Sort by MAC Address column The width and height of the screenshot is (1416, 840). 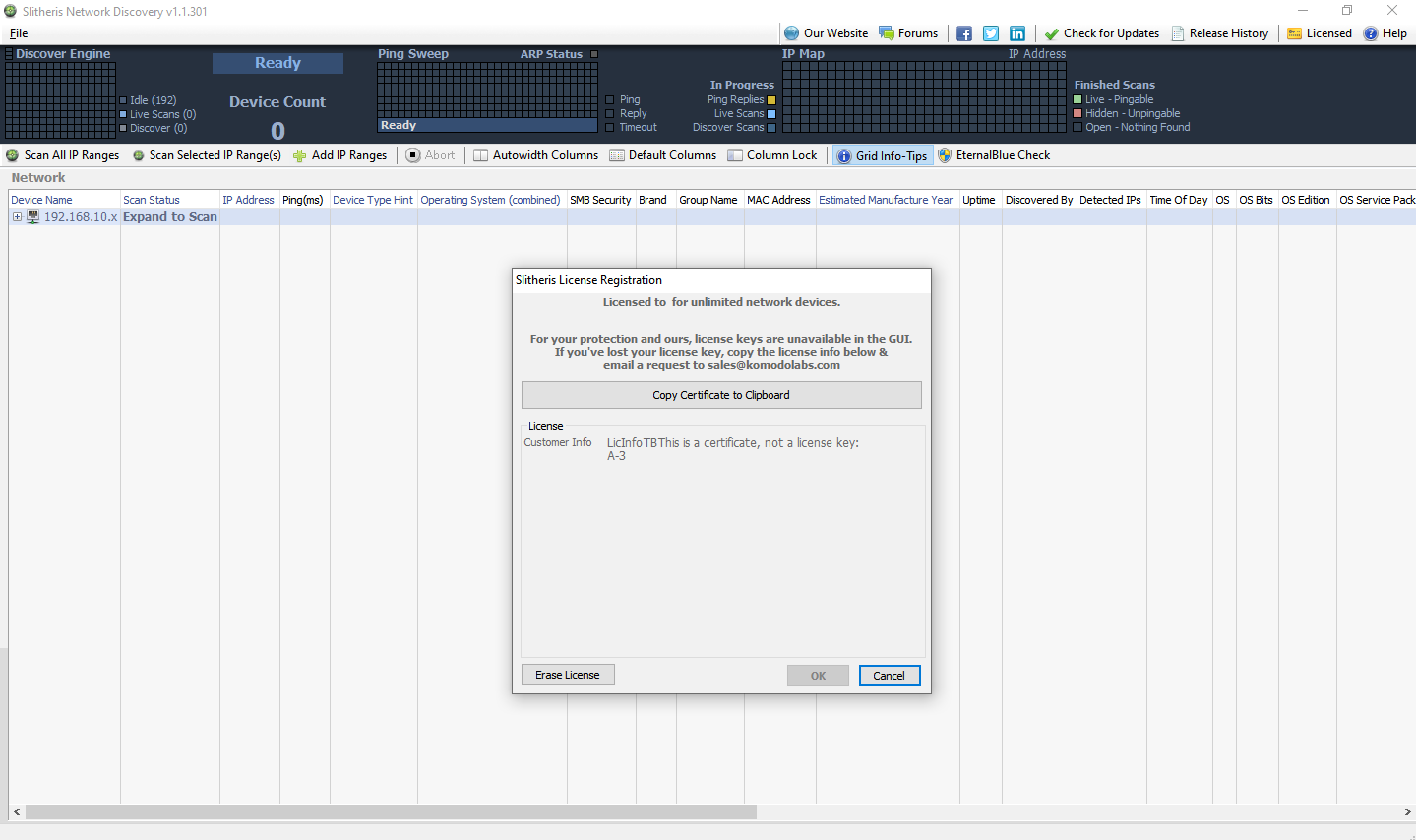point(780,200)
